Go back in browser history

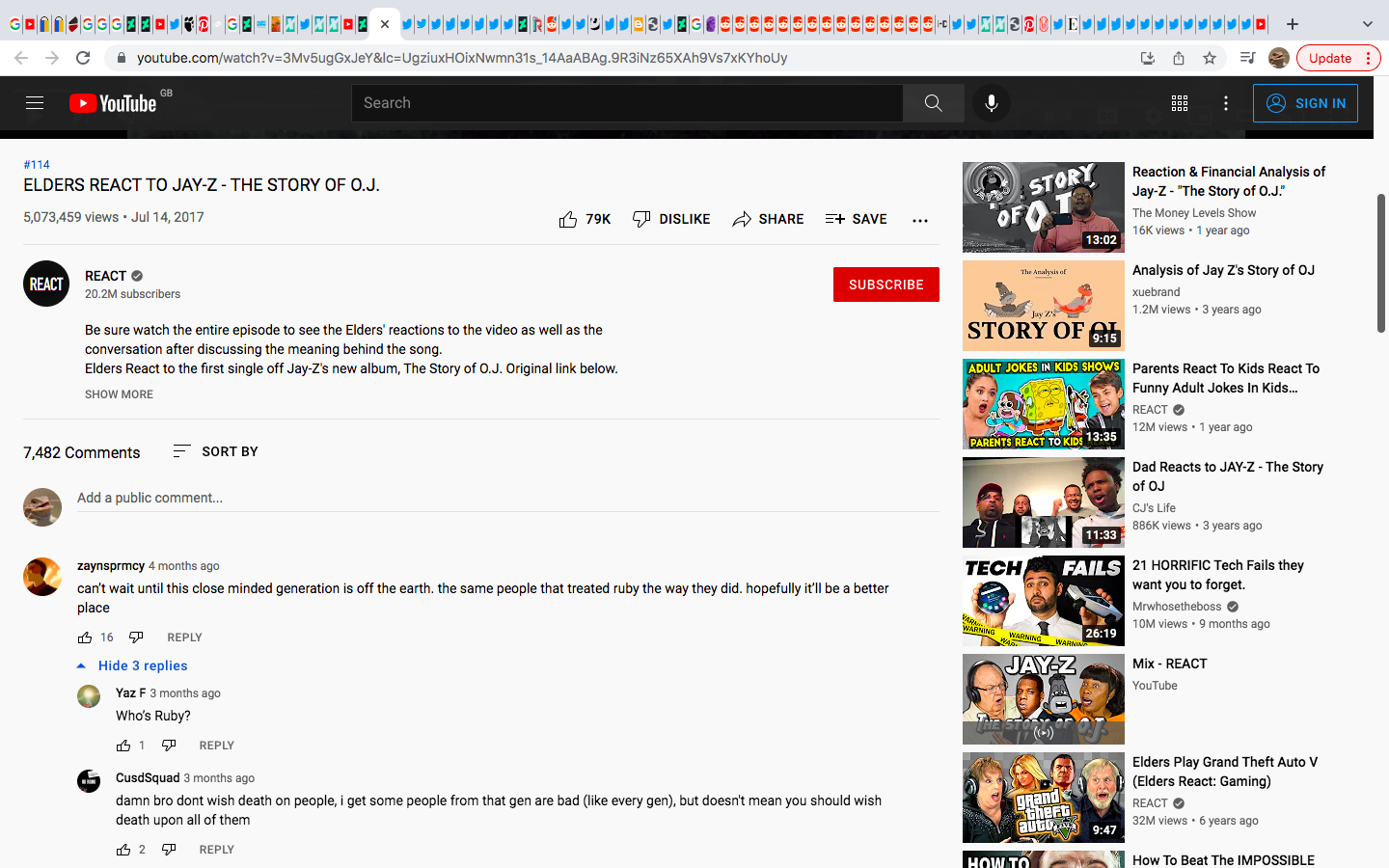[x=21, y=58]
